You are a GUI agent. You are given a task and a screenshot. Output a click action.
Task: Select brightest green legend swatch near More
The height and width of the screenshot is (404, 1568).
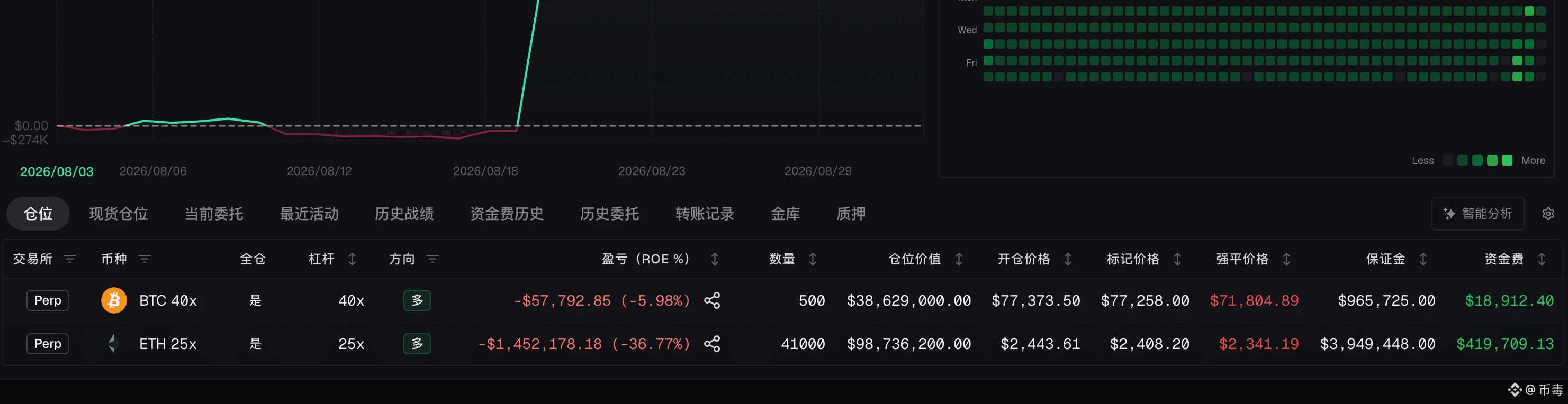coord(1507,161)
